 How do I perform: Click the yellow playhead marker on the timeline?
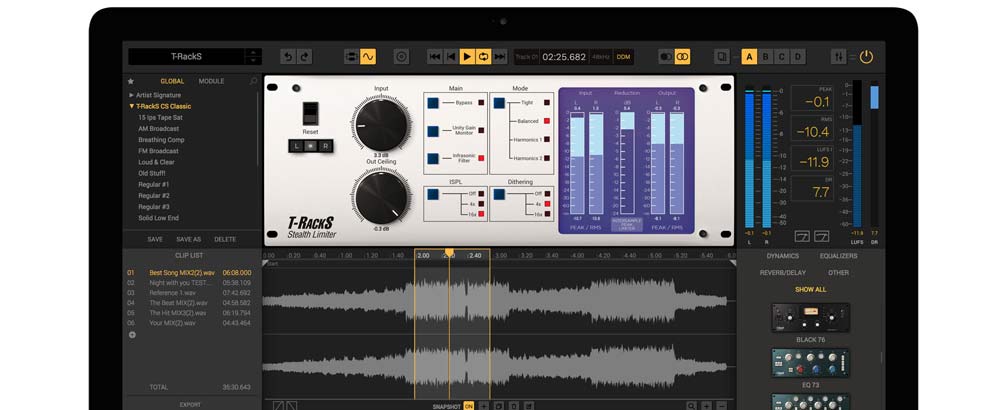(449, 253)
